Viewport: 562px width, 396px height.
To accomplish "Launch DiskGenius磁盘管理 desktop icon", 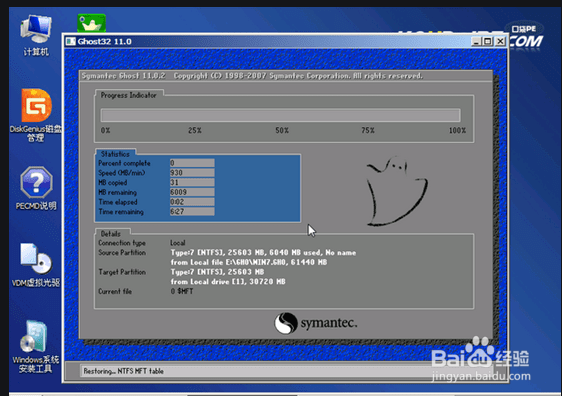I will (36, 115).
